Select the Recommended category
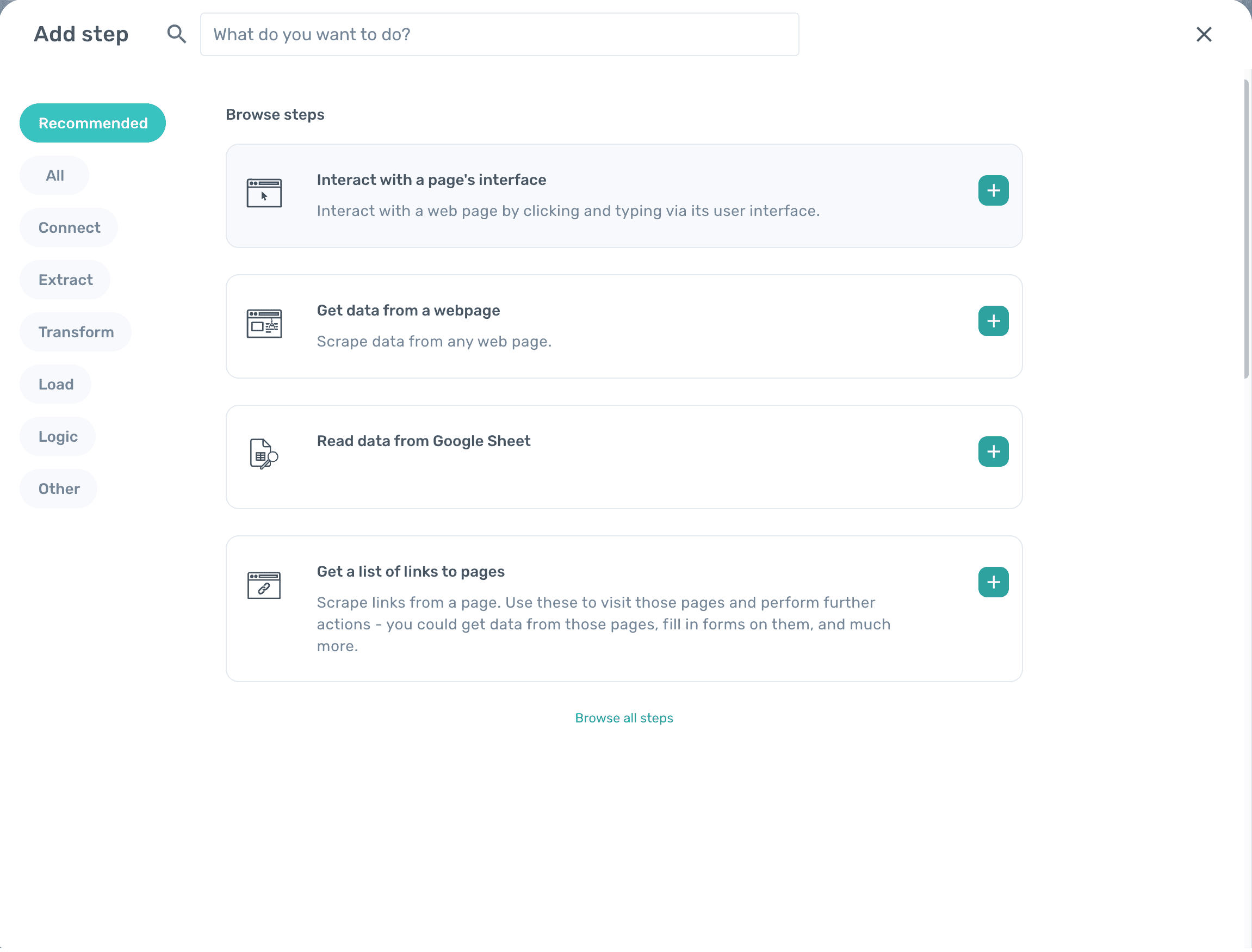 click(93, 123)
